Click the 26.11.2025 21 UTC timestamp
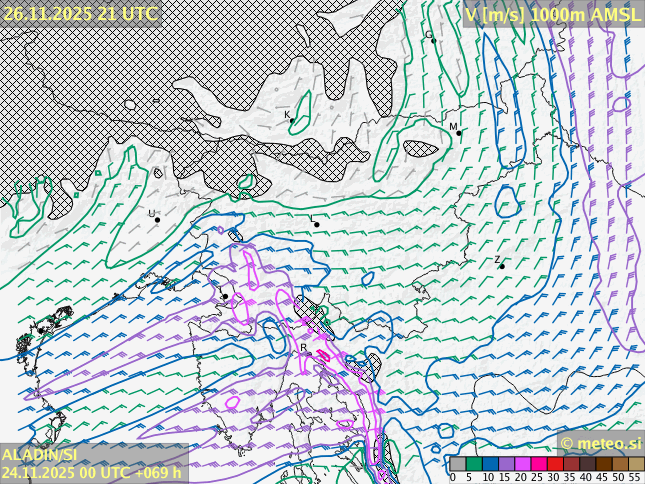 pyautogui.click(x=80, y=13)
